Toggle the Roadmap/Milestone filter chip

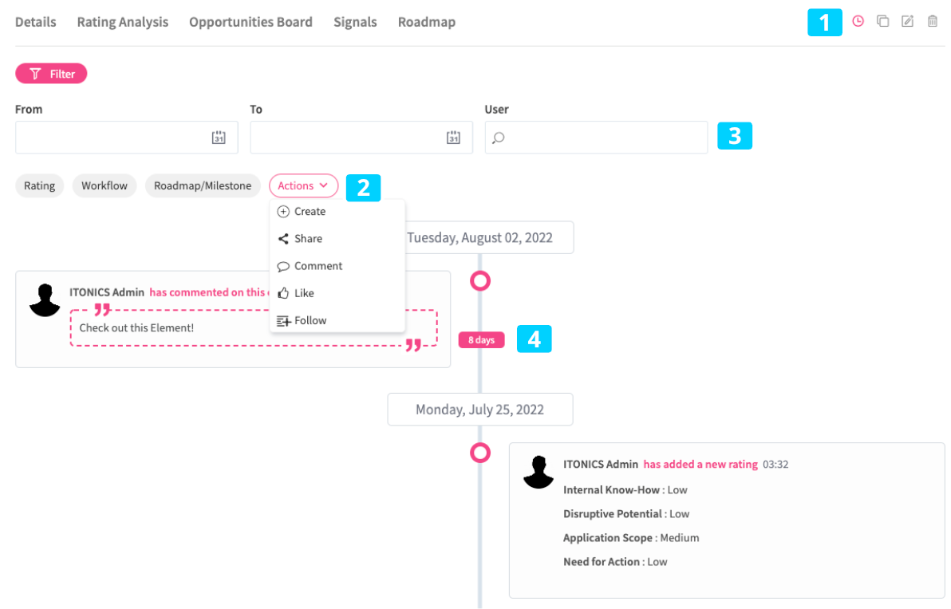pos(203,186)
